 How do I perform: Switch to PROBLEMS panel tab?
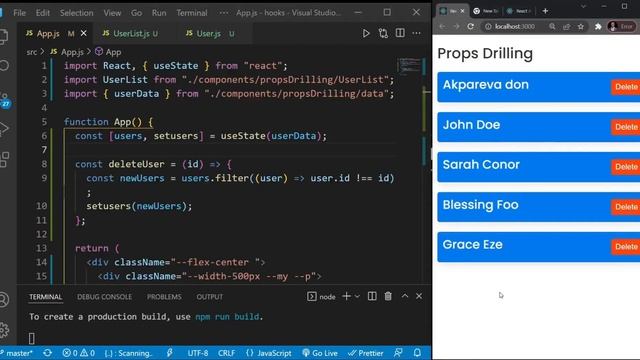164,297
